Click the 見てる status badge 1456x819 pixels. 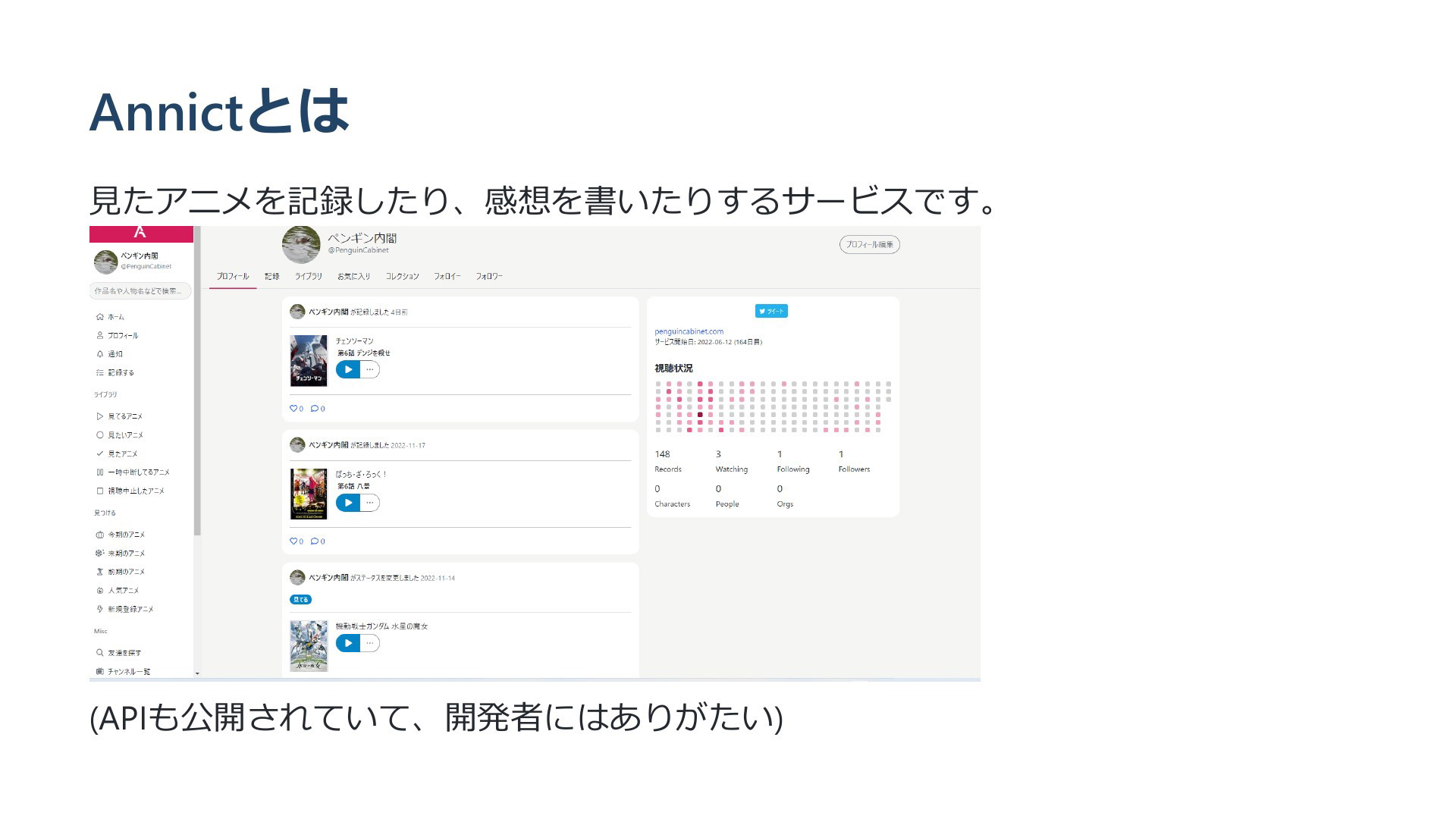coord(301,600)
